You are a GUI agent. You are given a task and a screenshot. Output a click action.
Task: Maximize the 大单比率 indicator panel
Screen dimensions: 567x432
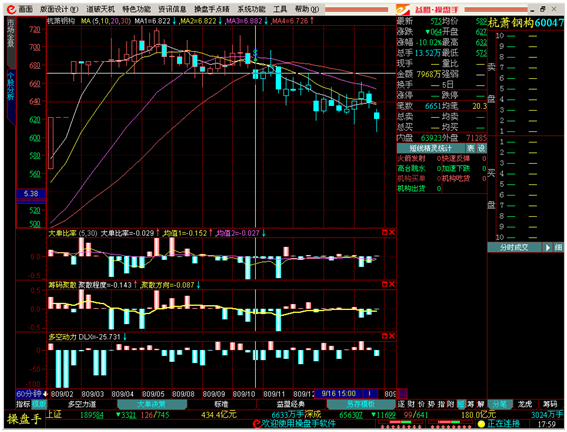[385, 232]
